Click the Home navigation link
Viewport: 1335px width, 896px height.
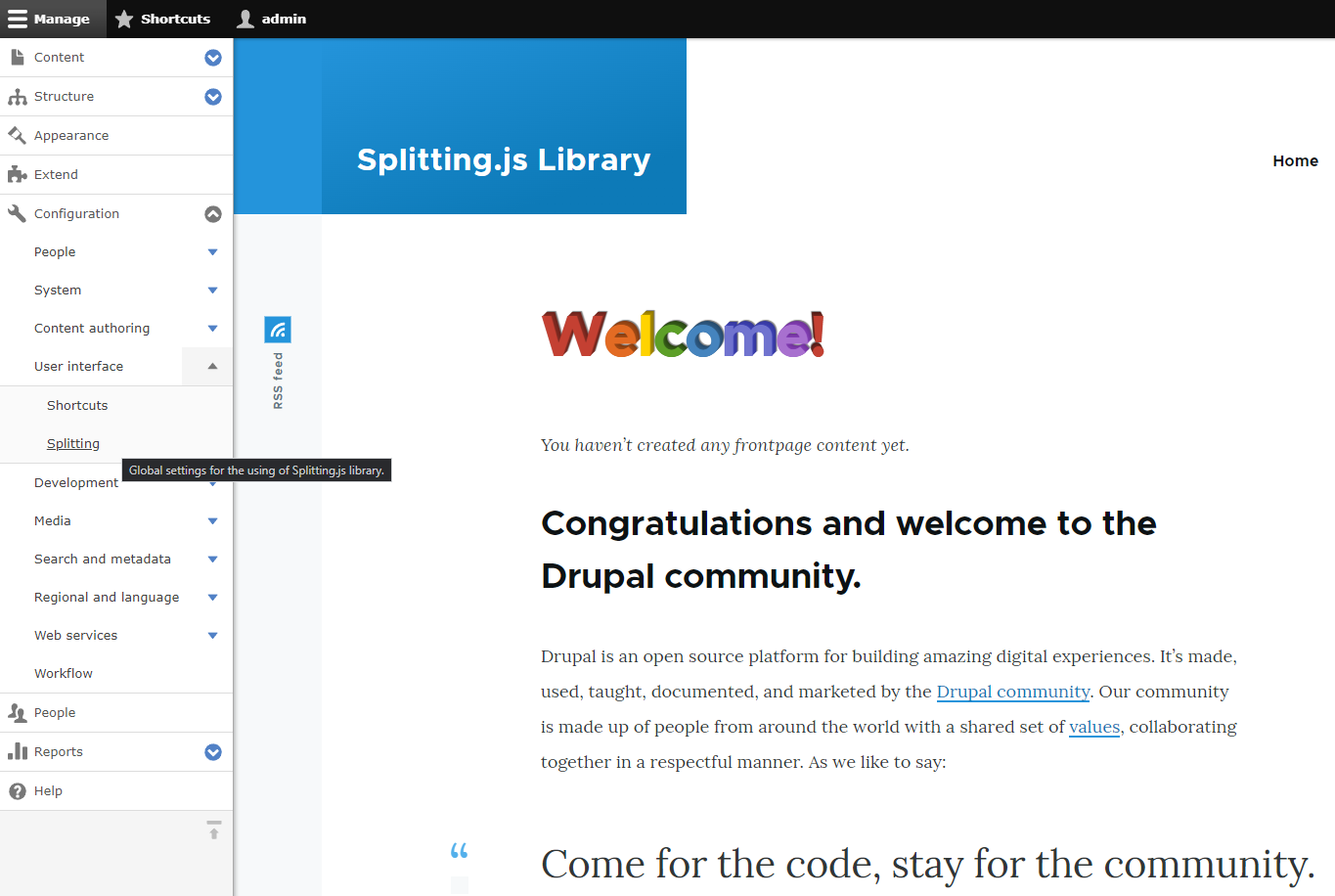1295,160
